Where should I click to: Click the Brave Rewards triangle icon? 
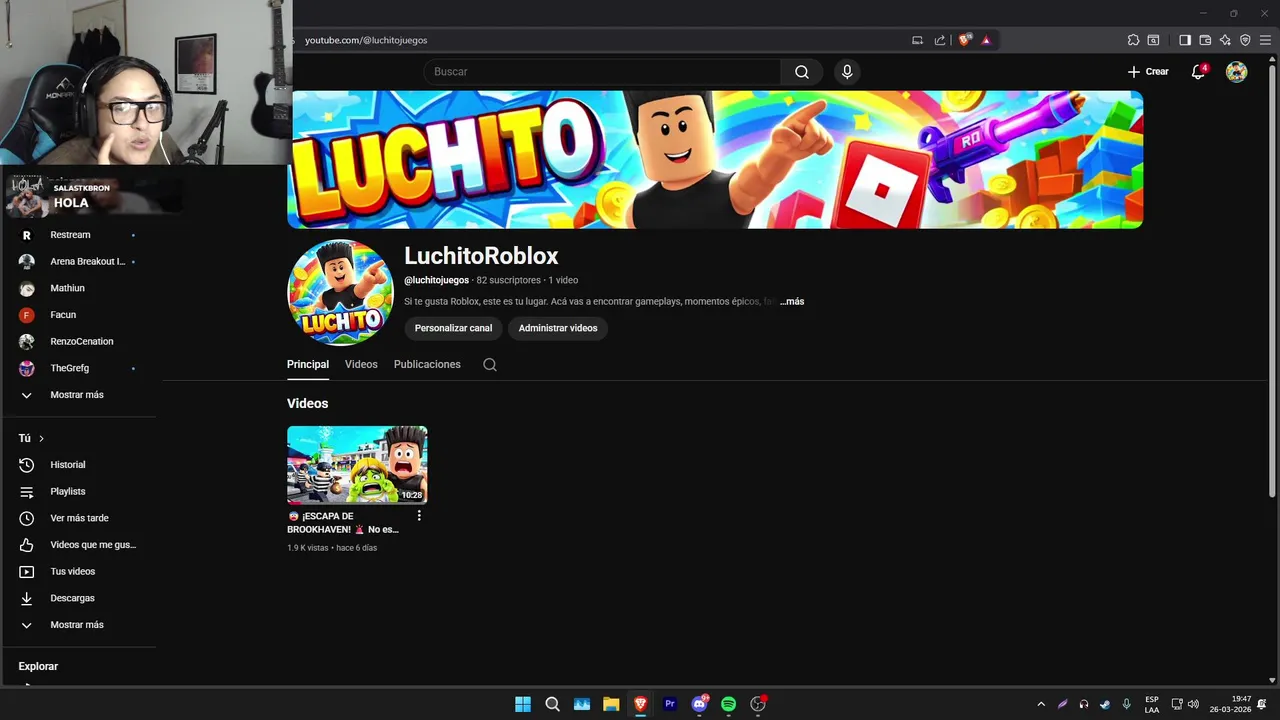click(x=986, y=40)
